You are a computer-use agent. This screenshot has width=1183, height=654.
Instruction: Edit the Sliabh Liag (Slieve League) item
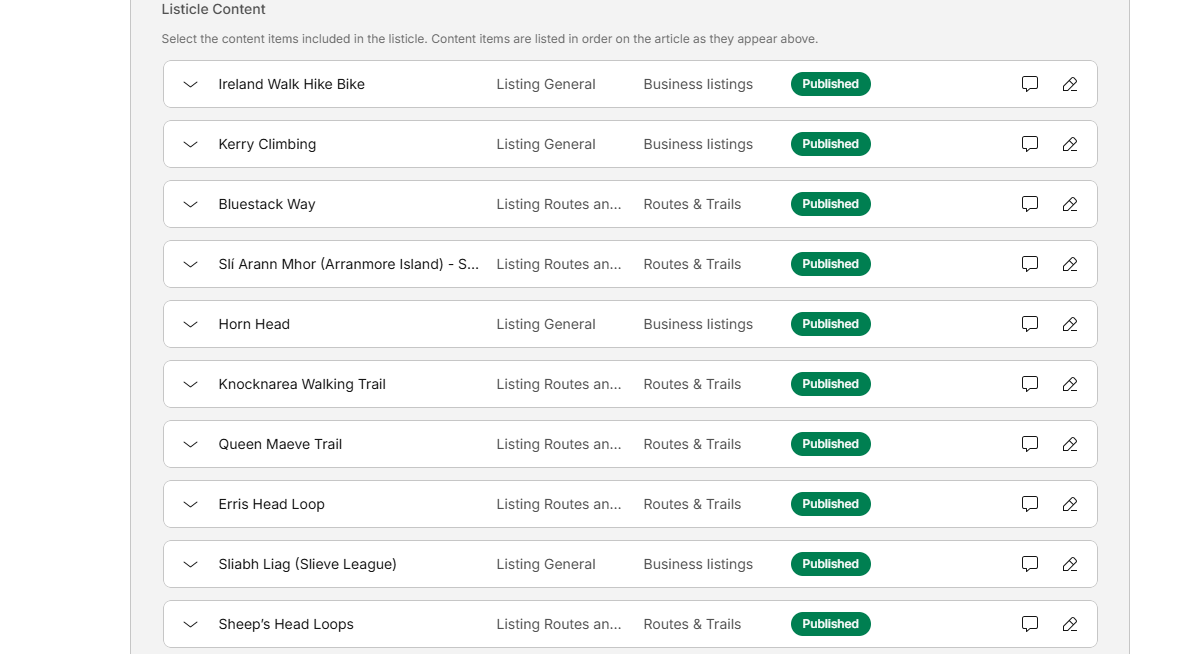1070,564
